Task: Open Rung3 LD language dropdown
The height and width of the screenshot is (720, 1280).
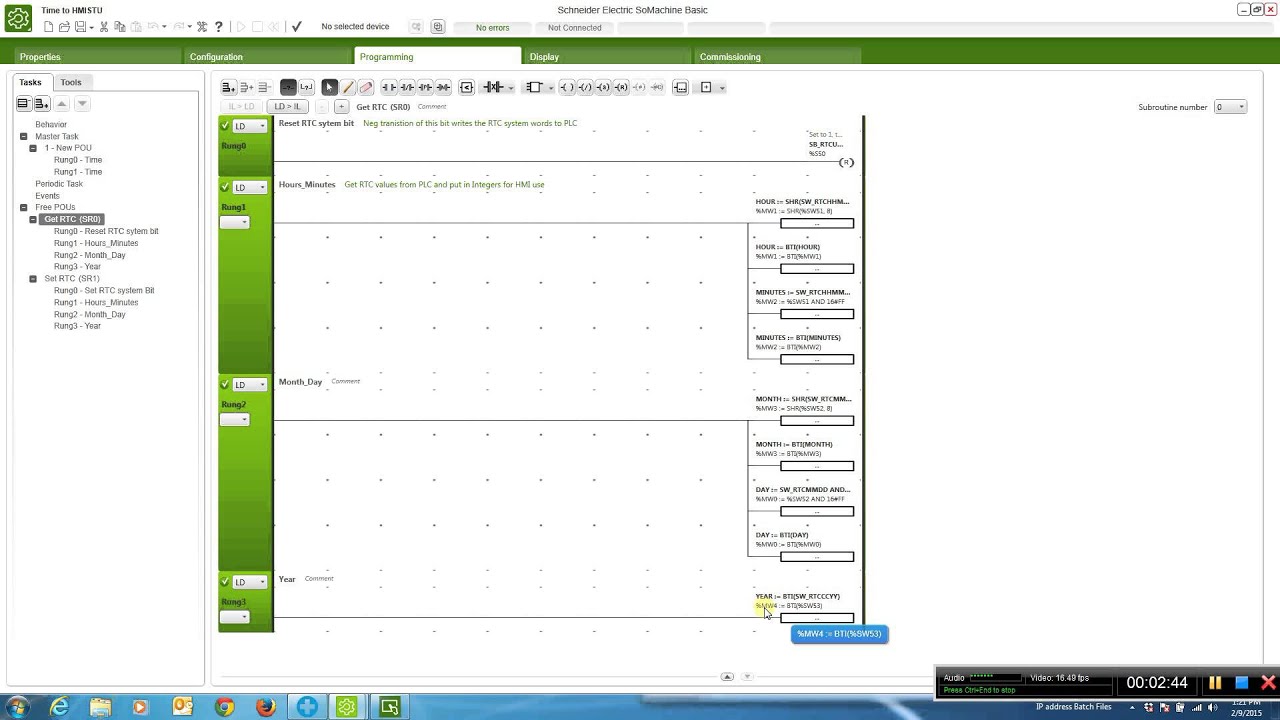Action: (250, 581)
